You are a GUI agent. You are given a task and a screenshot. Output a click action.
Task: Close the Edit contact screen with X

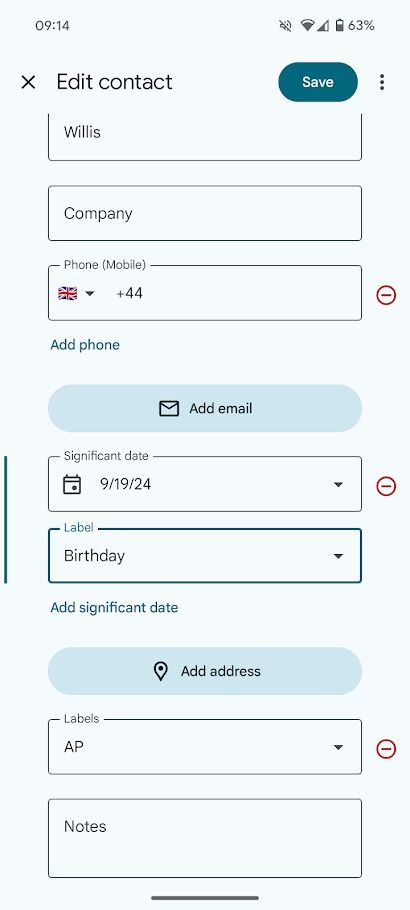(28, 82)
